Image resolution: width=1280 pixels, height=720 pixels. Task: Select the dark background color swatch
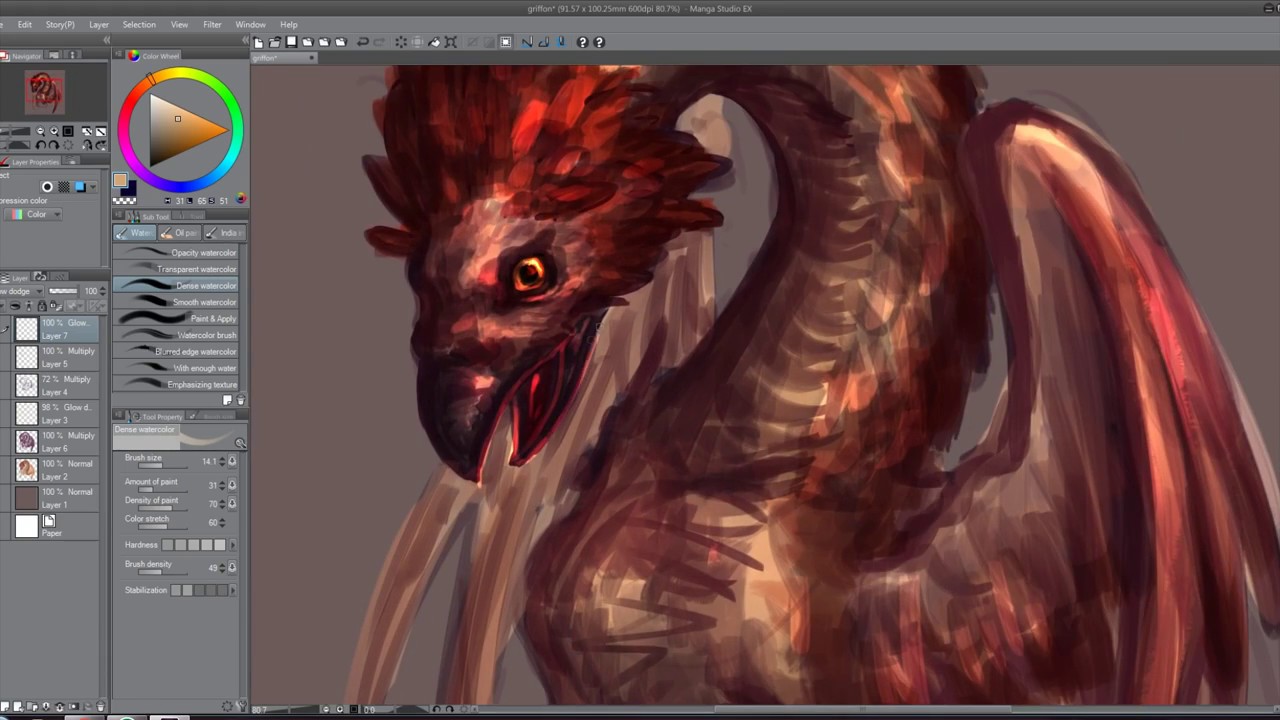pos(128,189)
